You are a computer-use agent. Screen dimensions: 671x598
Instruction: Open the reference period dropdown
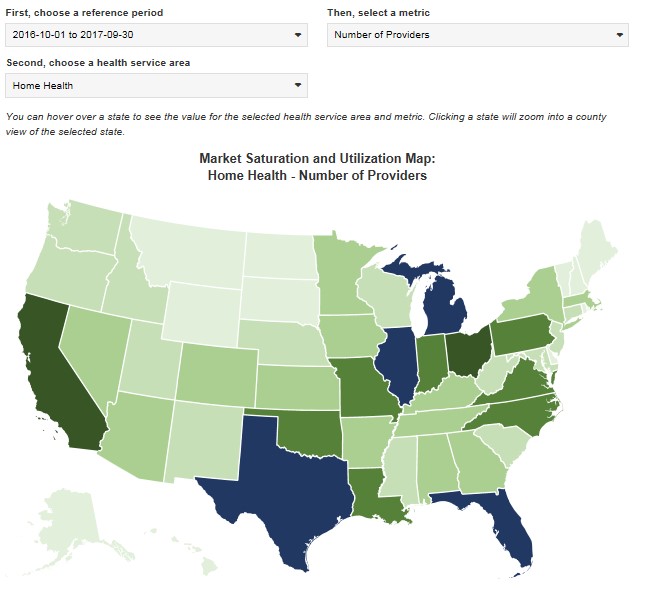[155, 36]
